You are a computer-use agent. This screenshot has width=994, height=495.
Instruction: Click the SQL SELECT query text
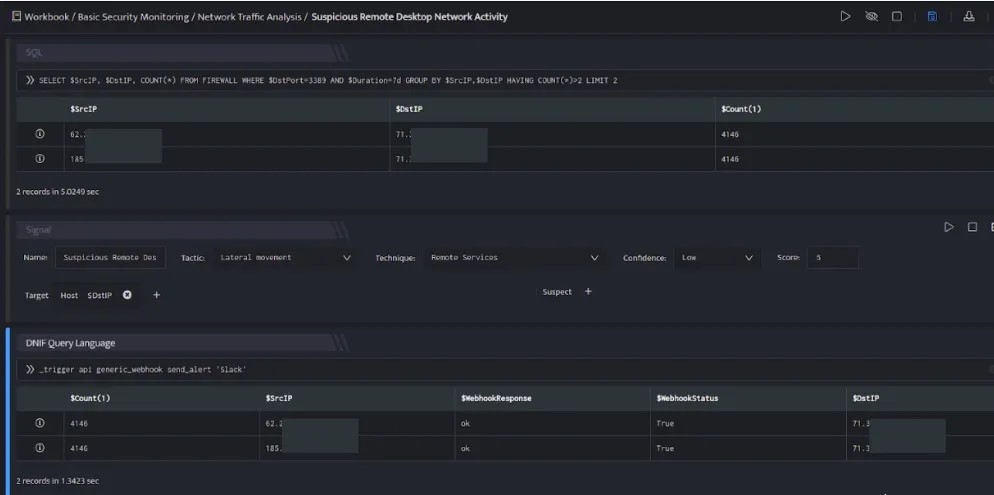[x=328, y=80]
